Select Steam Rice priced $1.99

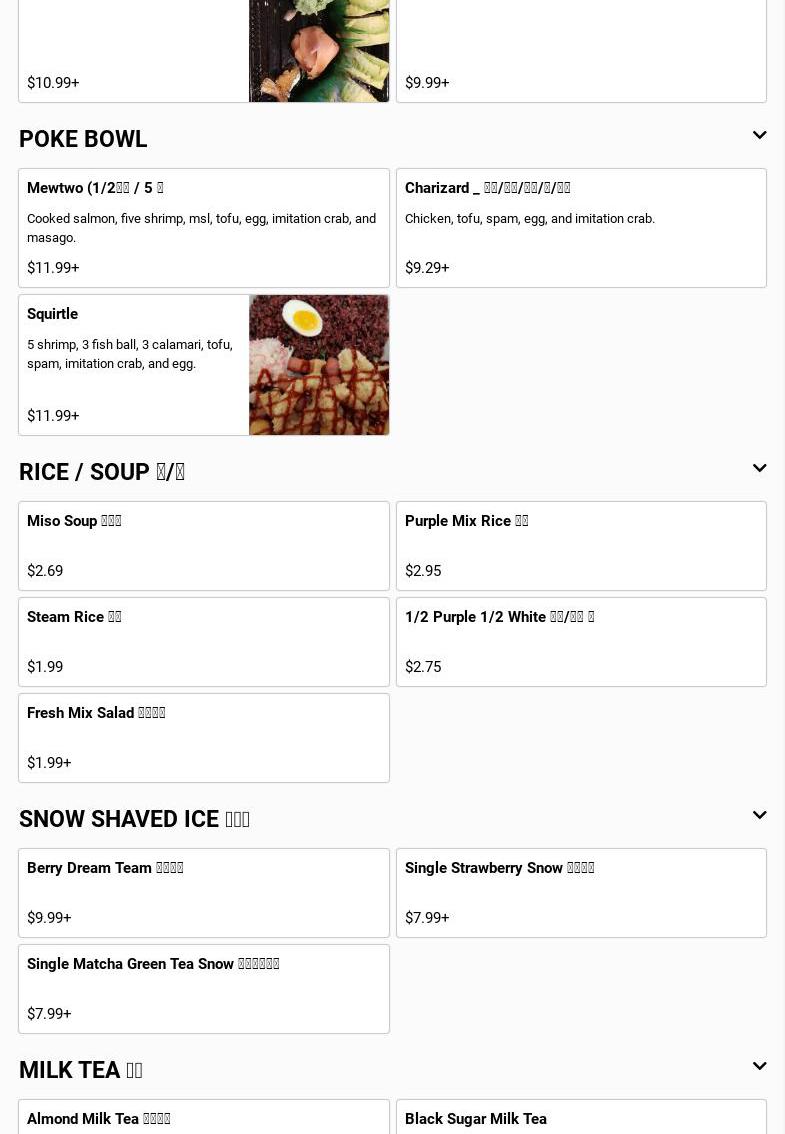pos(203,642)
